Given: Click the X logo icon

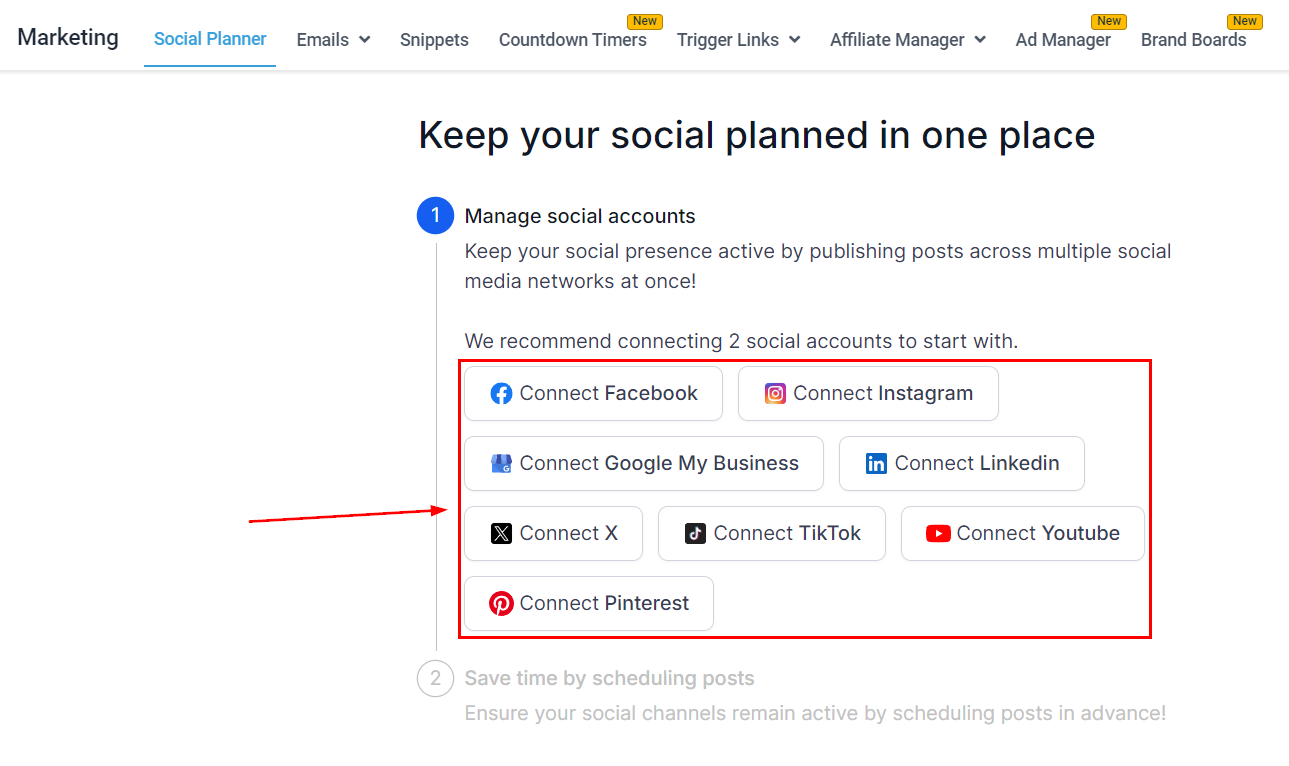Looking at the screenshot, I should (501, 534).
